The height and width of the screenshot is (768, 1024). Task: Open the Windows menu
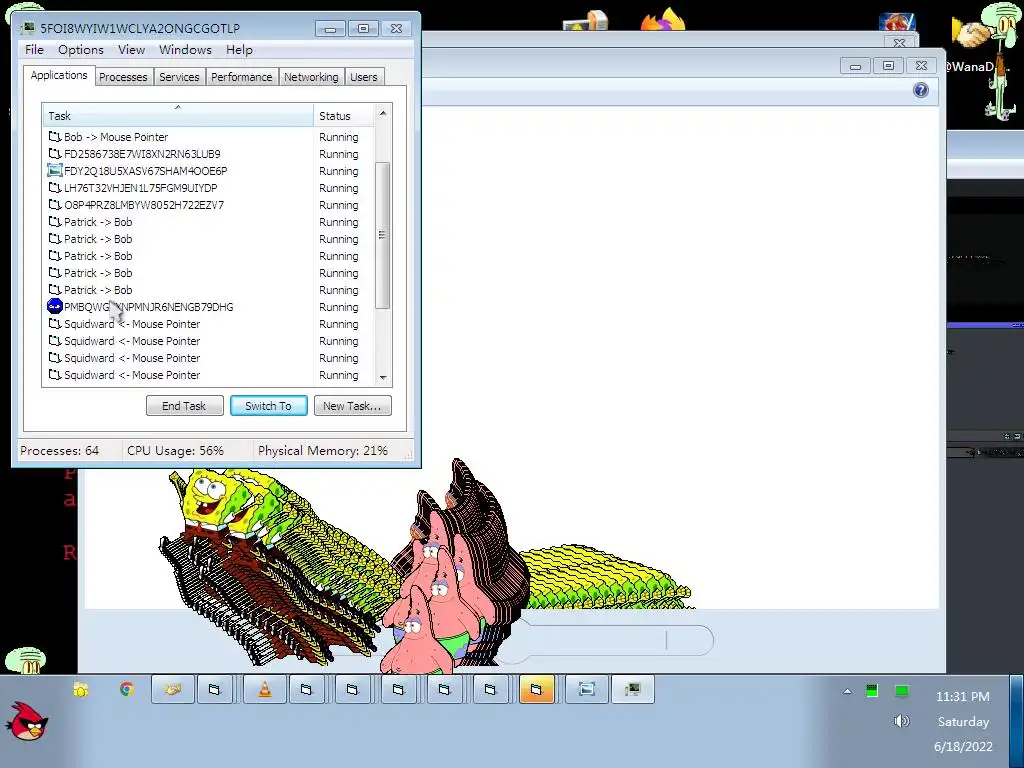[185, 50]
